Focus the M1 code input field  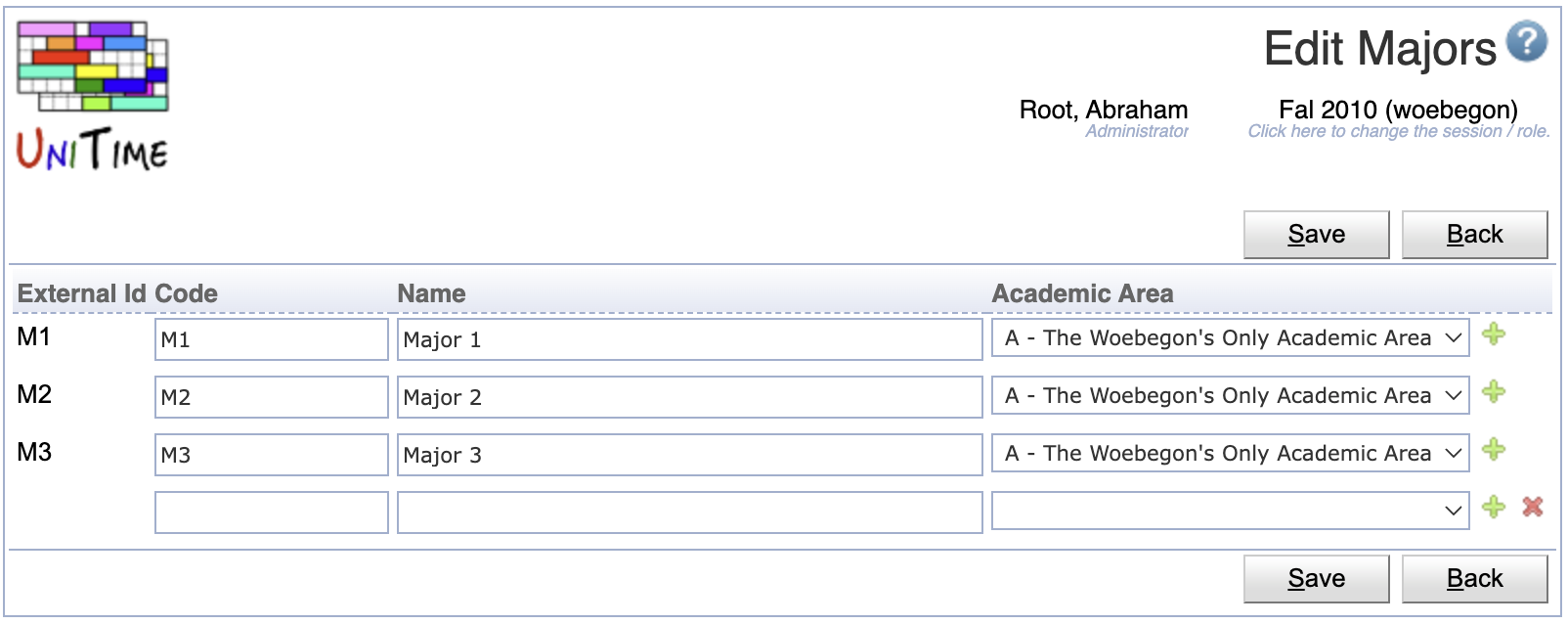pyautogui.click(x=272, y=339)
